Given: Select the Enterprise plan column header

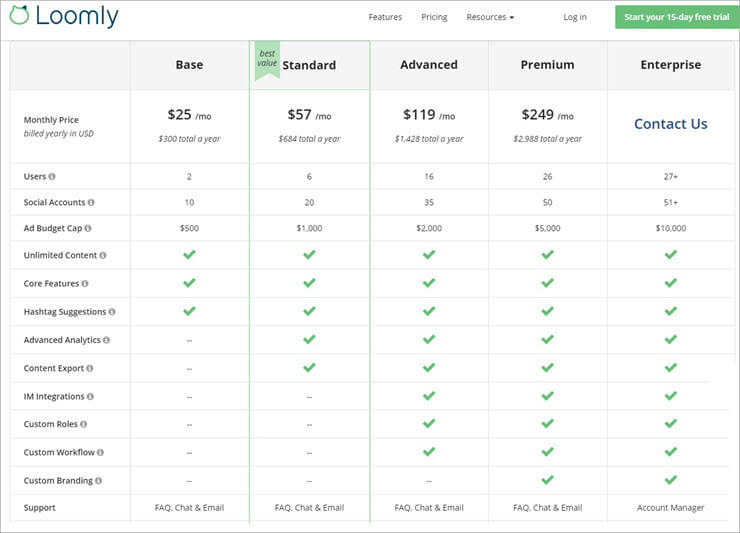Looking at the screenshot, I should pyautogui.click(x=671, y=65).
